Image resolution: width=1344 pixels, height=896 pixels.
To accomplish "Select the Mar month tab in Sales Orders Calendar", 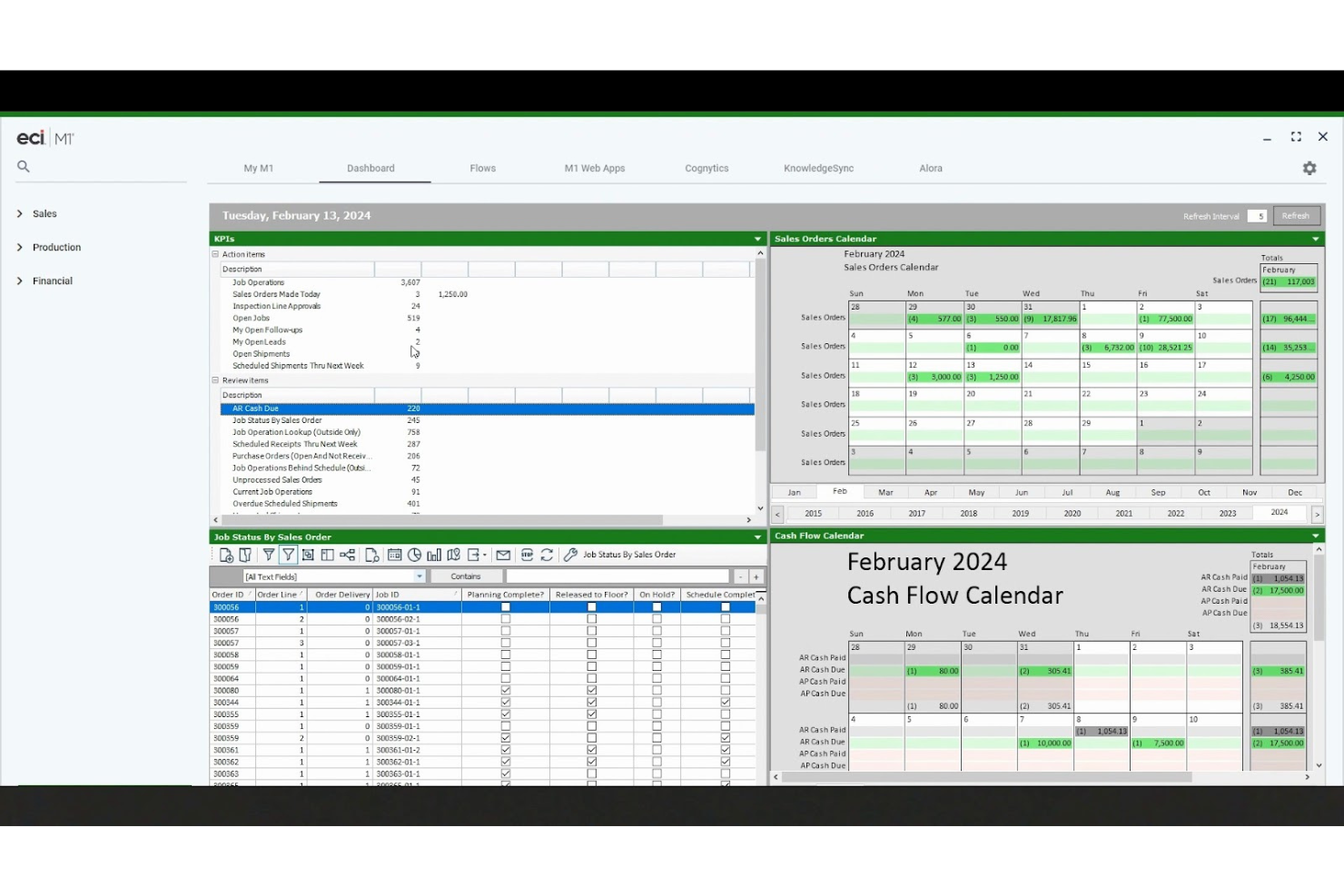I will 885,492.
